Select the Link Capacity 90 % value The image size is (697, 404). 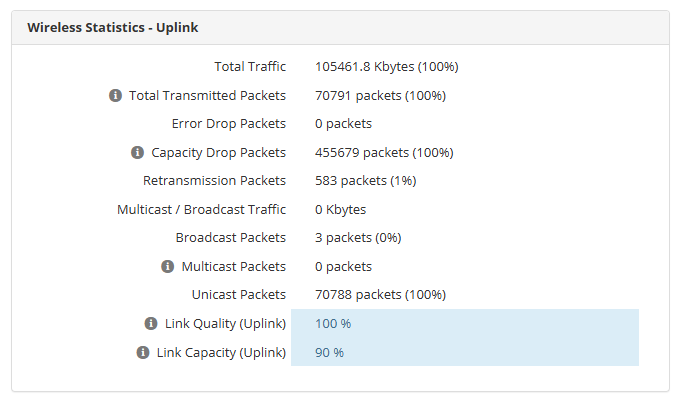tap(329, 352)
